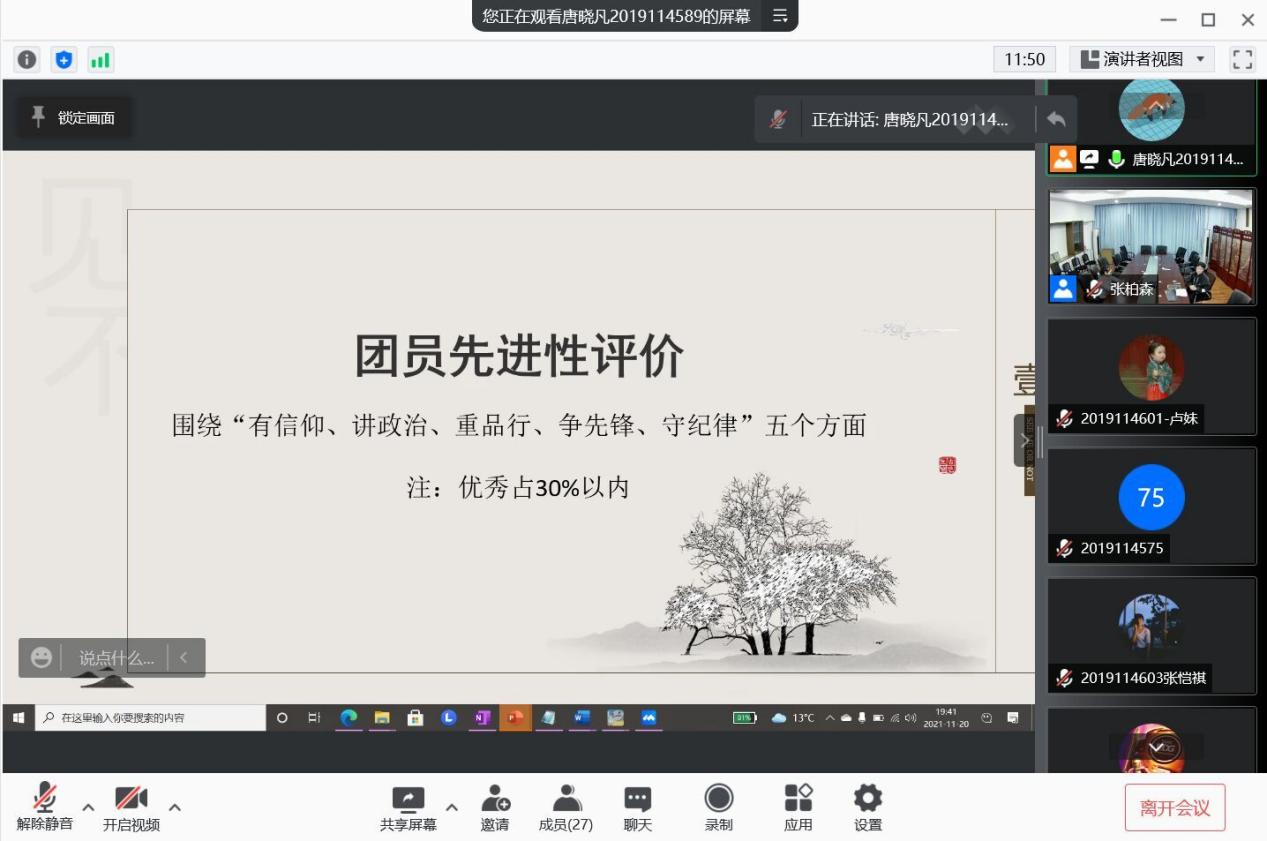Screen dimensions: 1267x841
Task: Open the Apps (应用) panel
Action: [798, 807]
